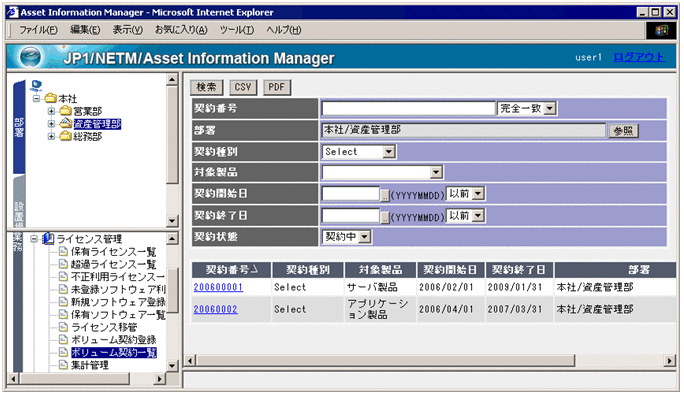The image size is (684, 396).
Task: Click Internet Explorer icon in title bar
Action: click(12, 12)
